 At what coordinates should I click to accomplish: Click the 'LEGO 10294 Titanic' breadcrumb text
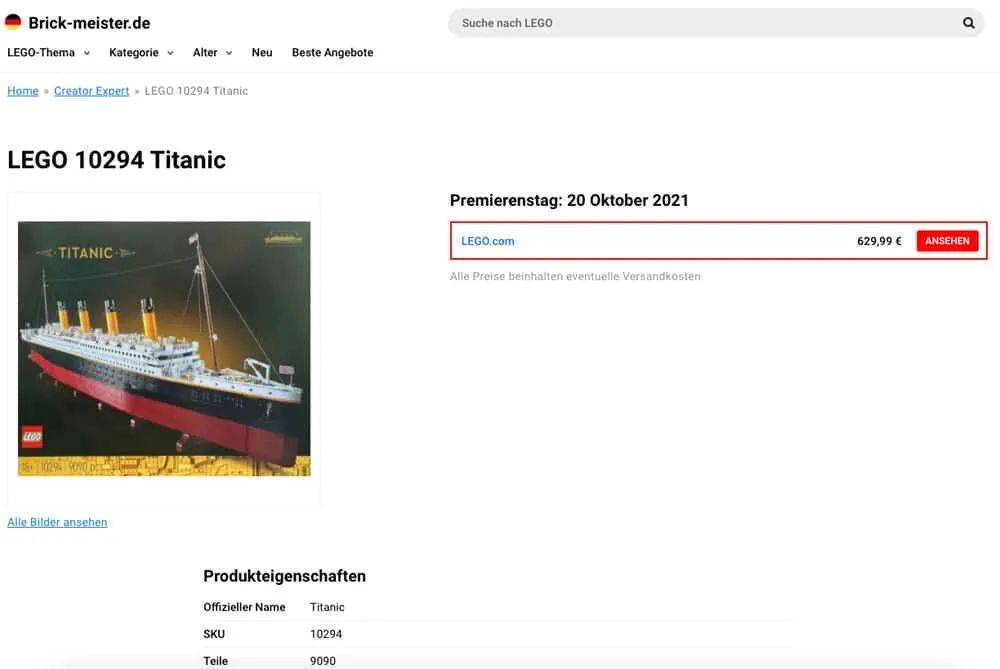point(196,91)
